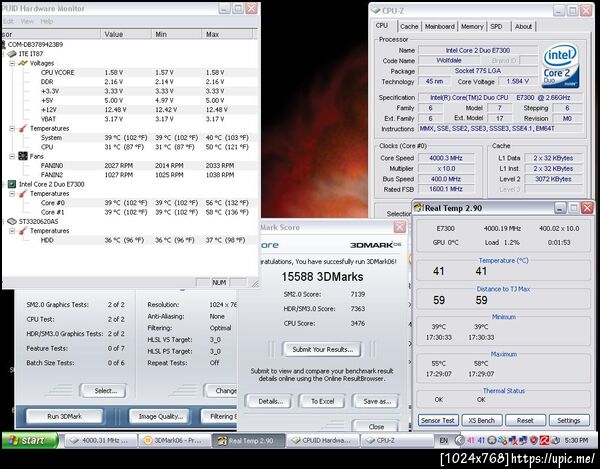The image size is (600, 469).
Task: Click the pink 41 Real Temp tray readout
Action: 470,441
